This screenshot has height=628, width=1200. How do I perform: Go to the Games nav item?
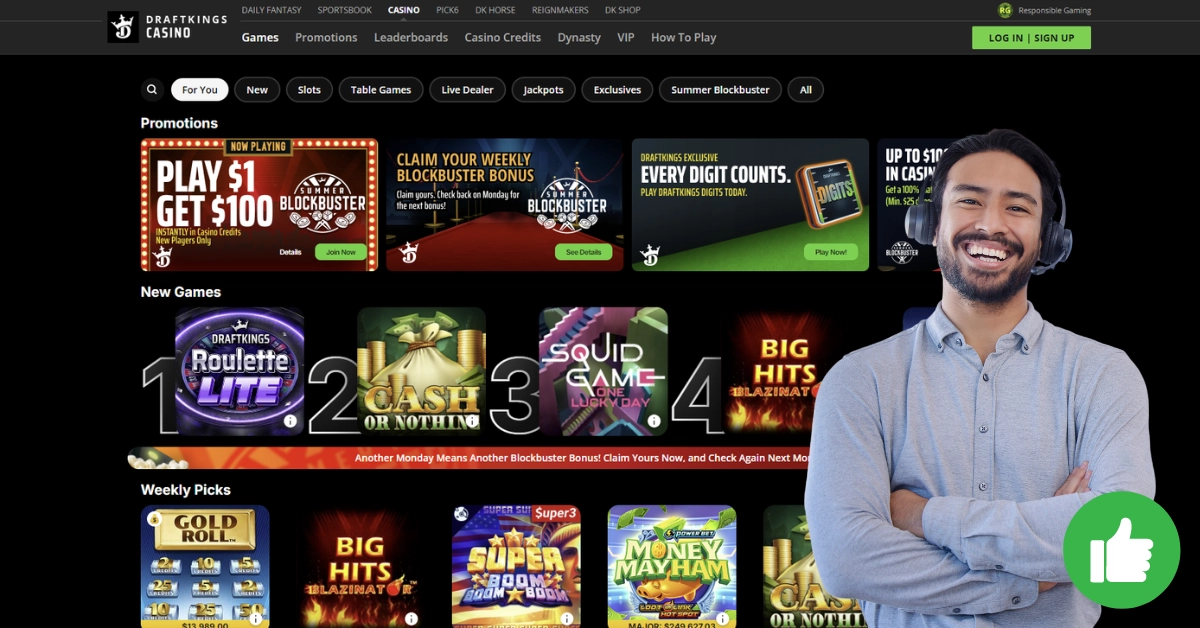pos(260,38)
